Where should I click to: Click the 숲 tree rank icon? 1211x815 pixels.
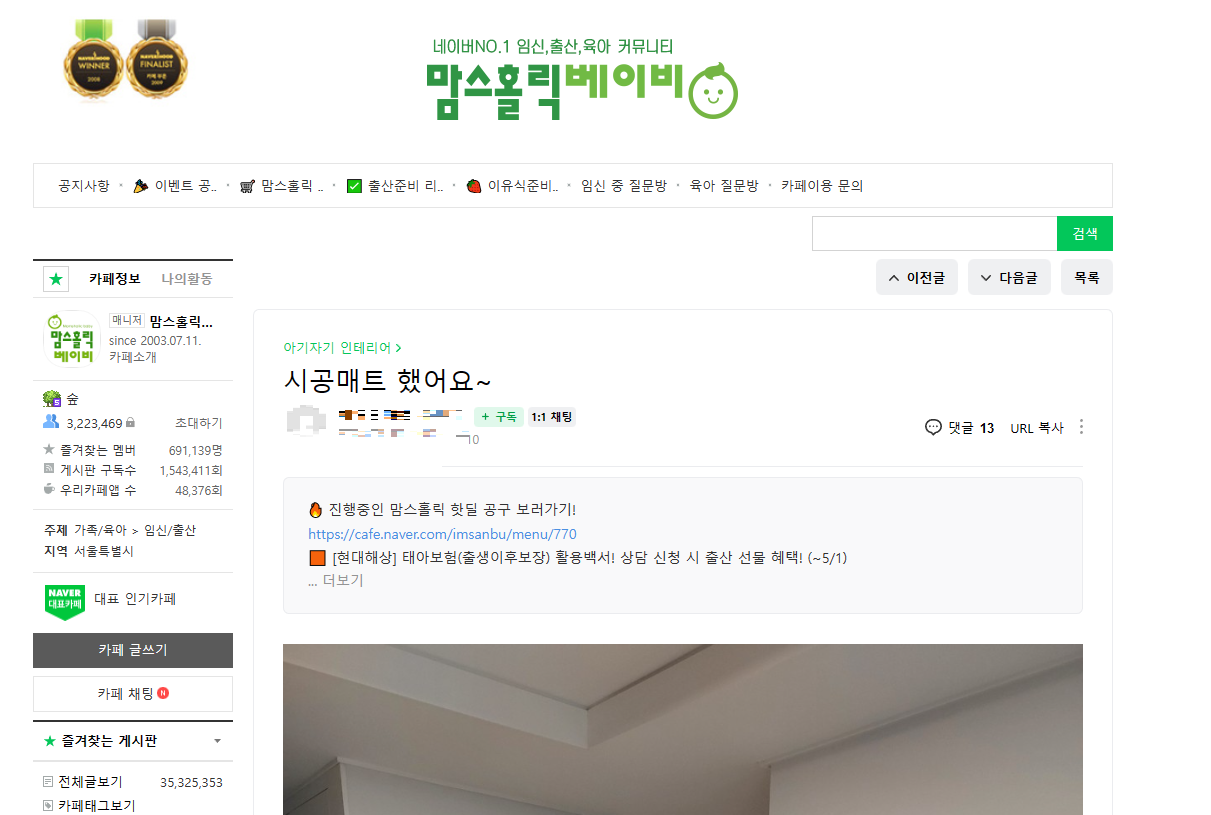pos(52,398)
